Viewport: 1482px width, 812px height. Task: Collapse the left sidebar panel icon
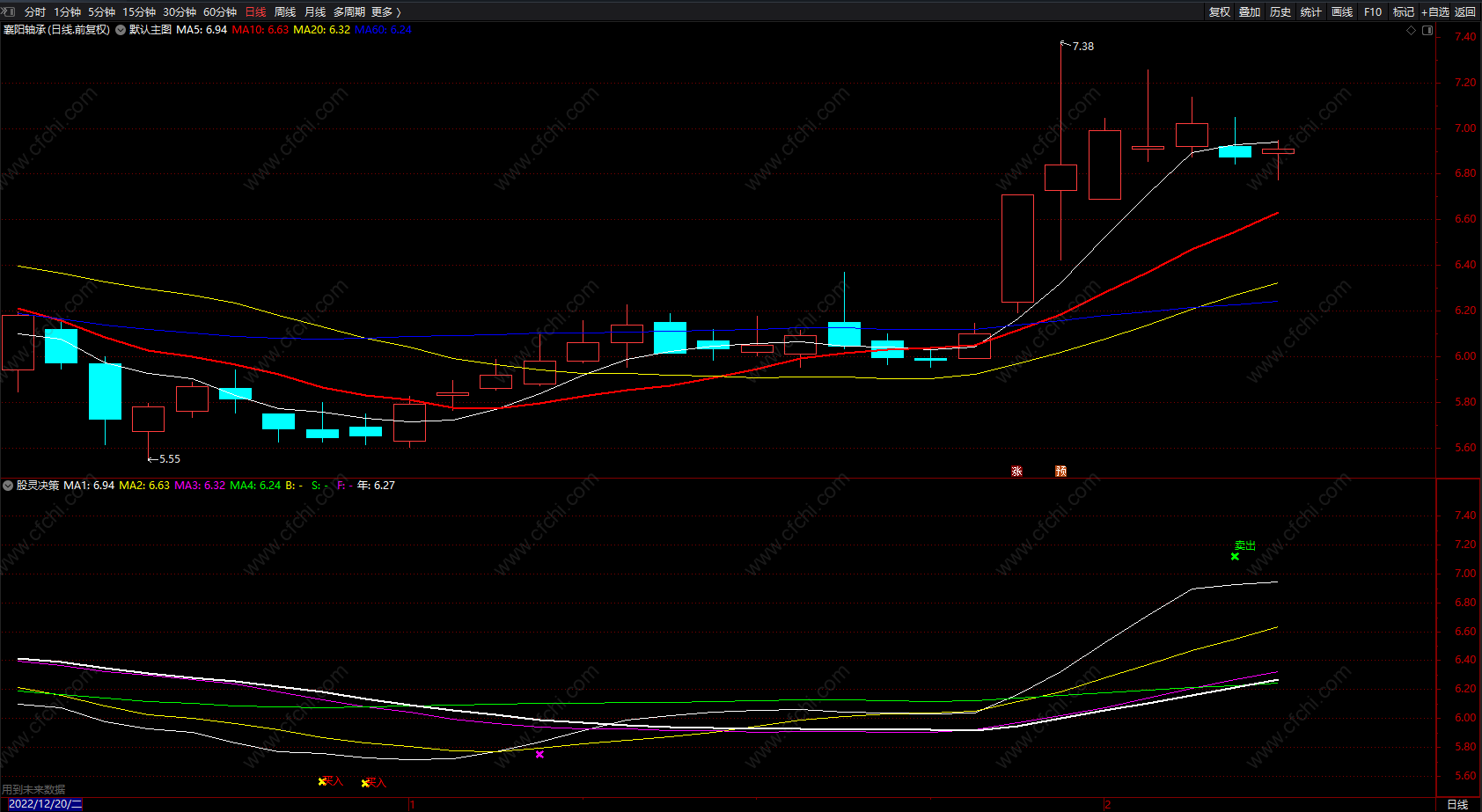click(x=9, y=11)
